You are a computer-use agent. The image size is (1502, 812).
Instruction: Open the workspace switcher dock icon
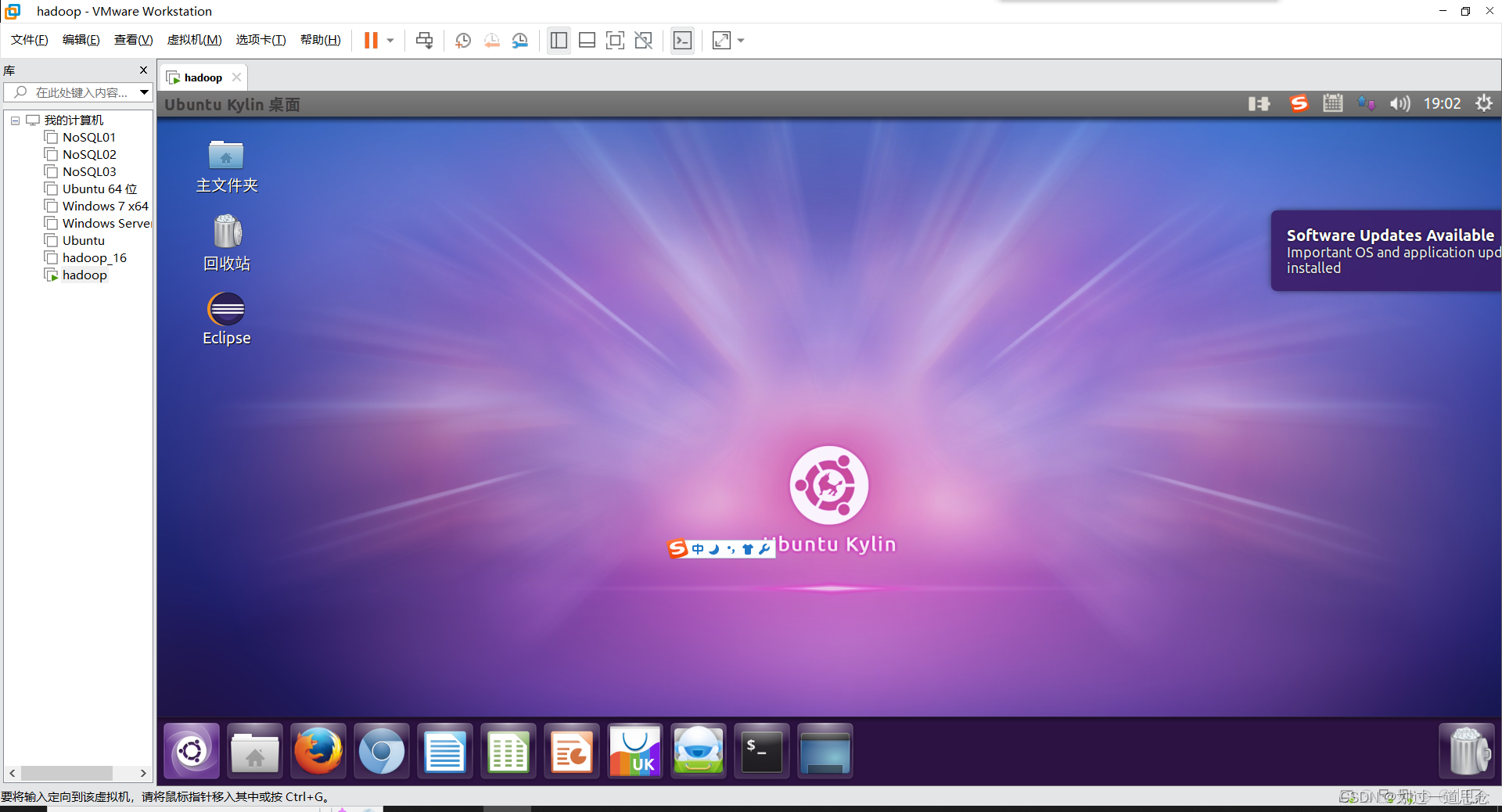click(x=825, y=751)
